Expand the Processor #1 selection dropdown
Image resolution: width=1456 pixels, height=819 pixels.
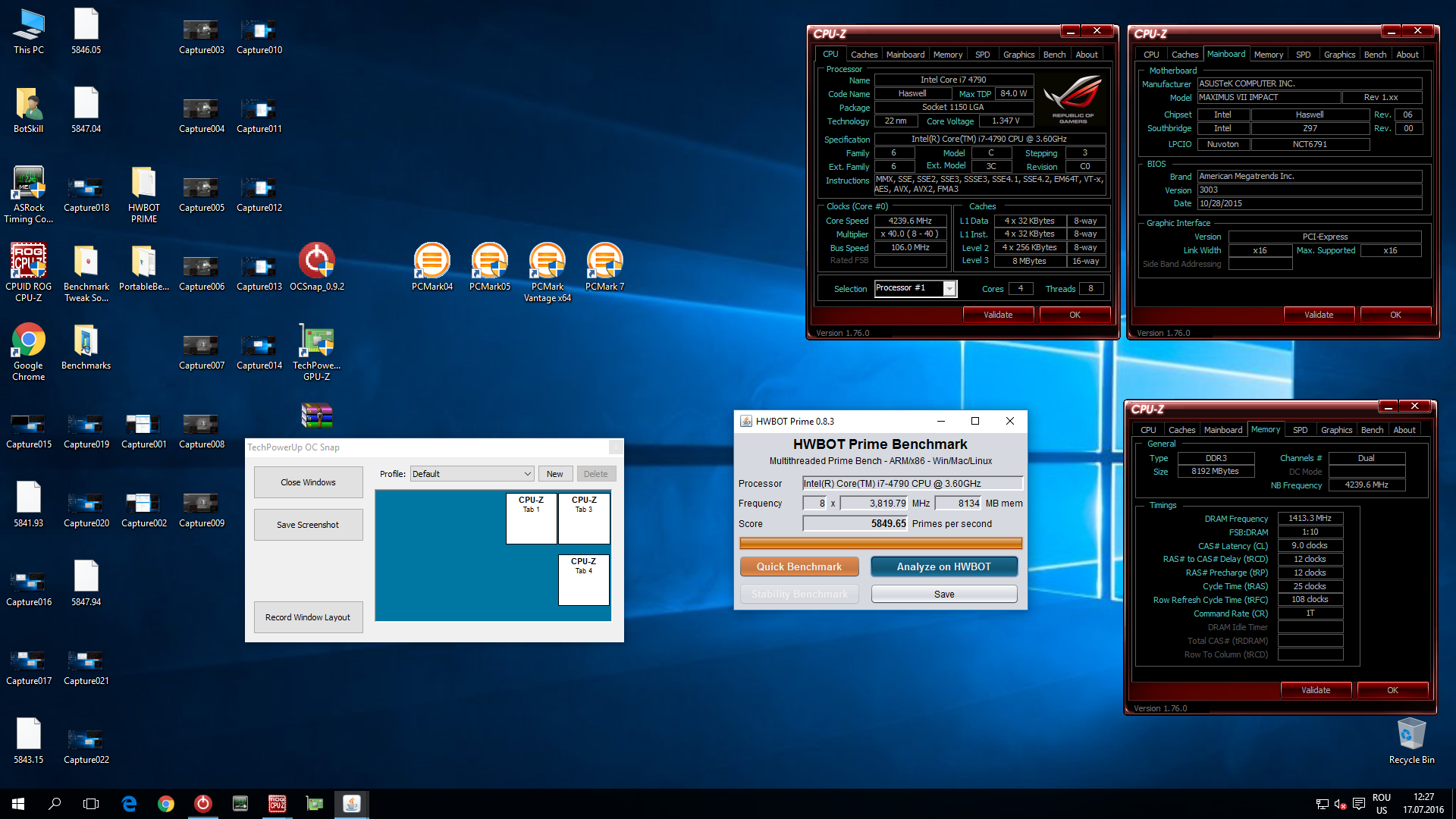[x=949, y=288]
